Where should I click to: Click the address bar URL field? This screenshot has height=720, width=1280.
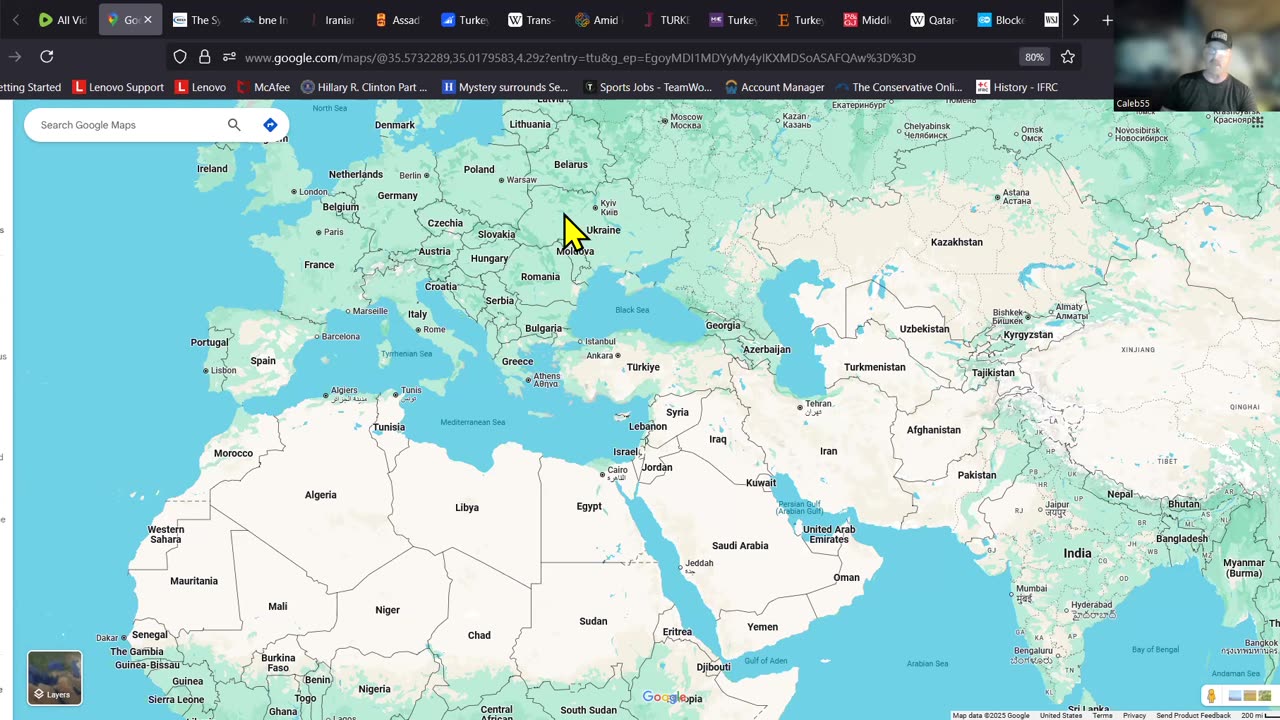click(580, 57)
